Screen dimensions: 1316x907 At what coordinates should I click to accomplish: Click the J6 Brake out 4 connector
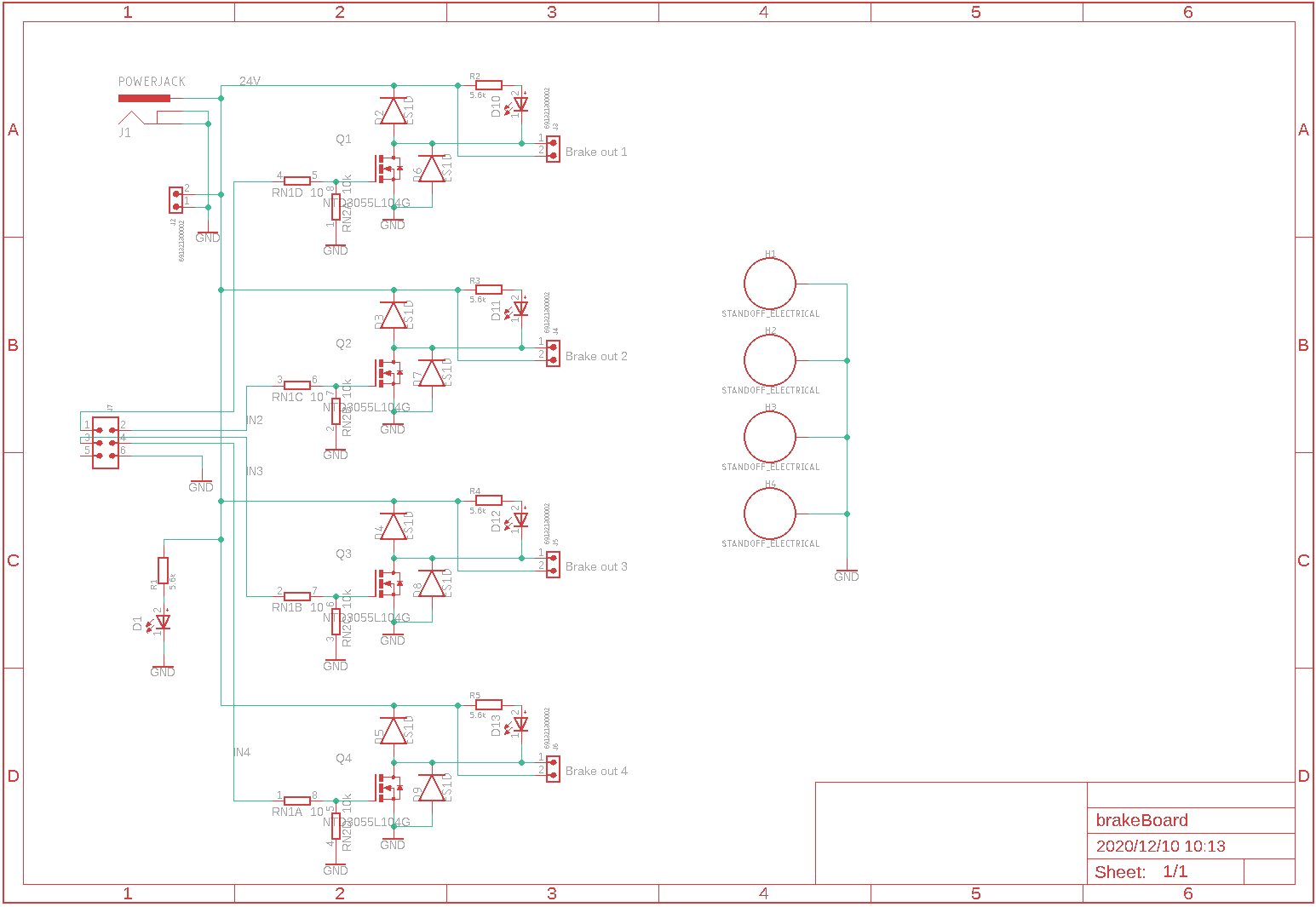(553, 768)
